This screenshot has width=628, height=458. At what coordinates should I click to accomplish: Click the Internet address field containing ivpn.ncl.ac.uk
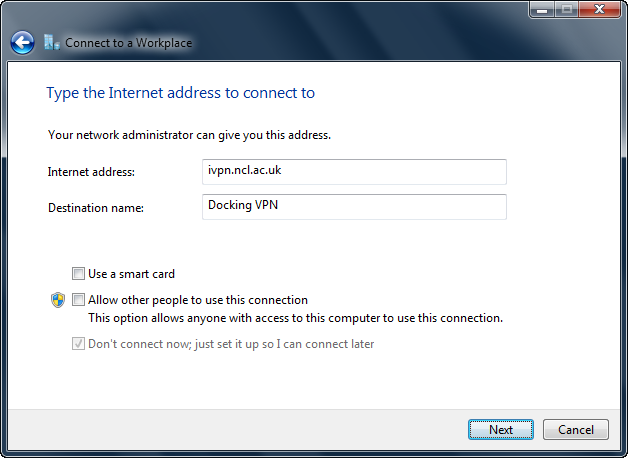(x=354, y=172)
